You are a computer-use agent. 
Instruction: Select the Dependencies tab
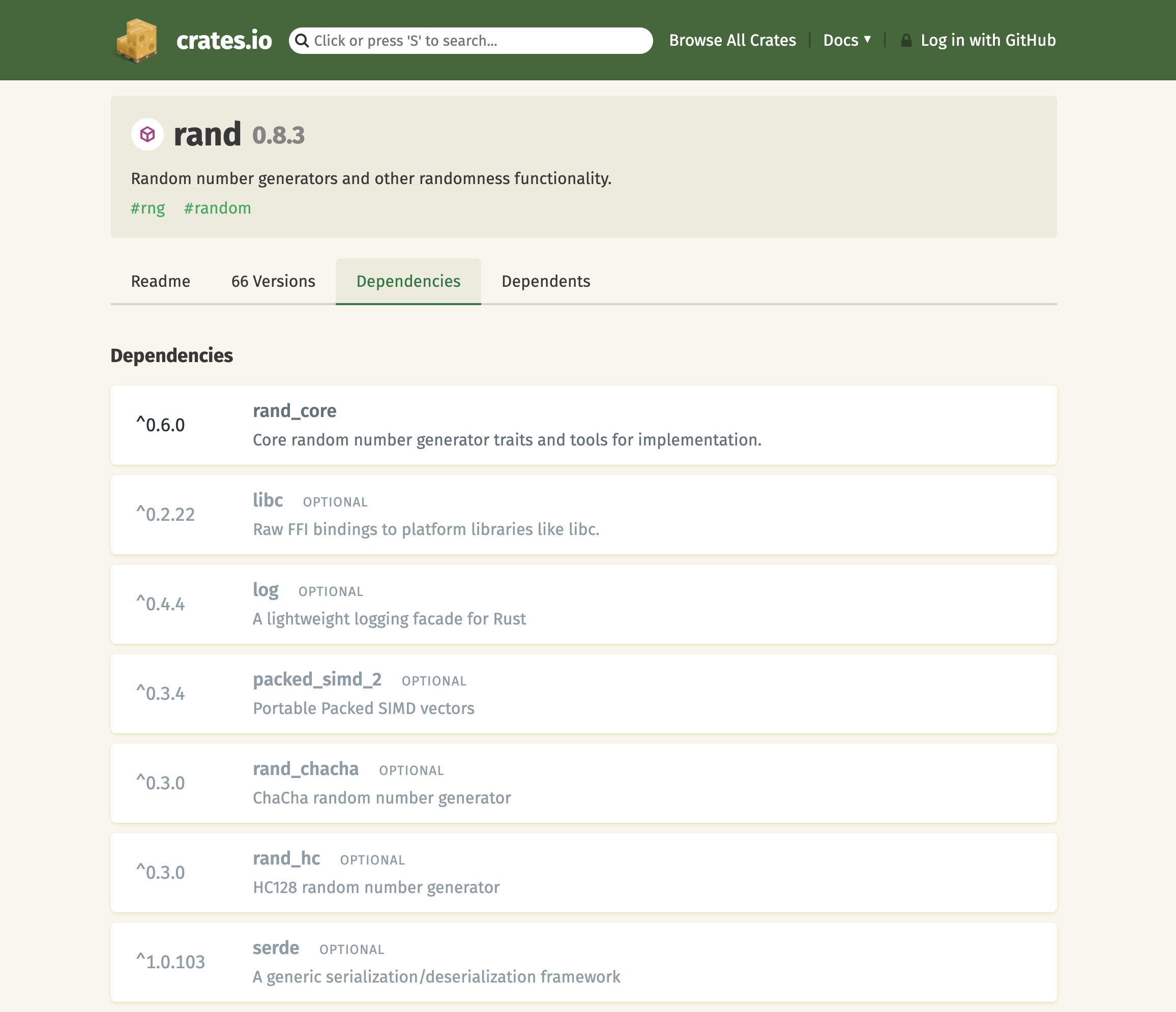click(408, 282)
